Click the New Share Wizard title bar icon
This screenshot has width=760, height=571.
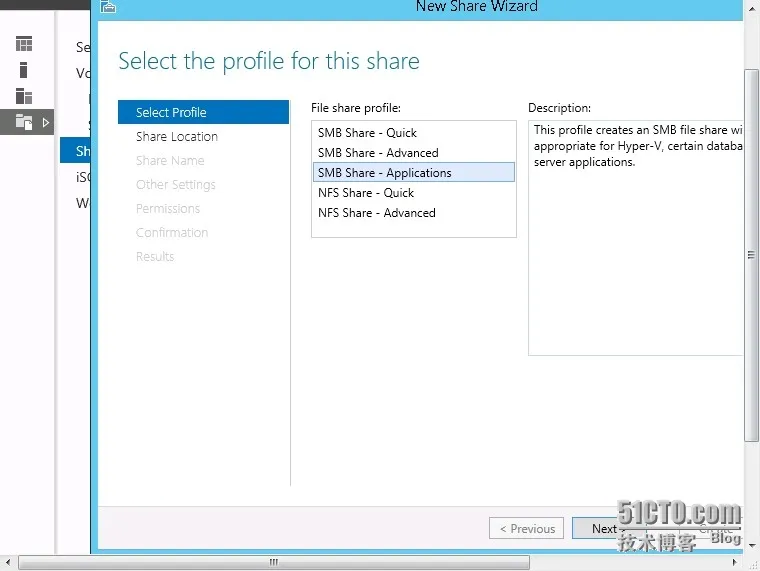(108, 7)
